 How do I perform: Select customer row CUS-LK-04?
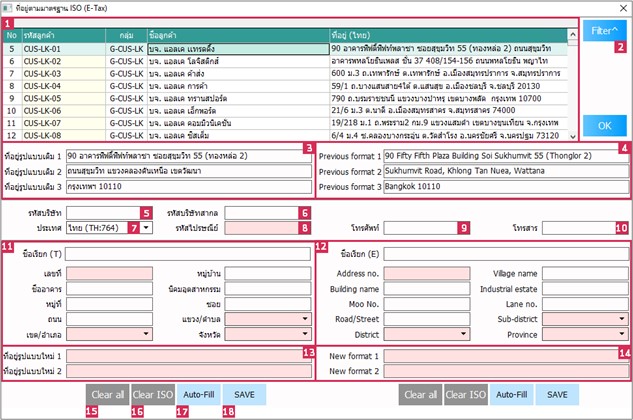pos(285,86)
